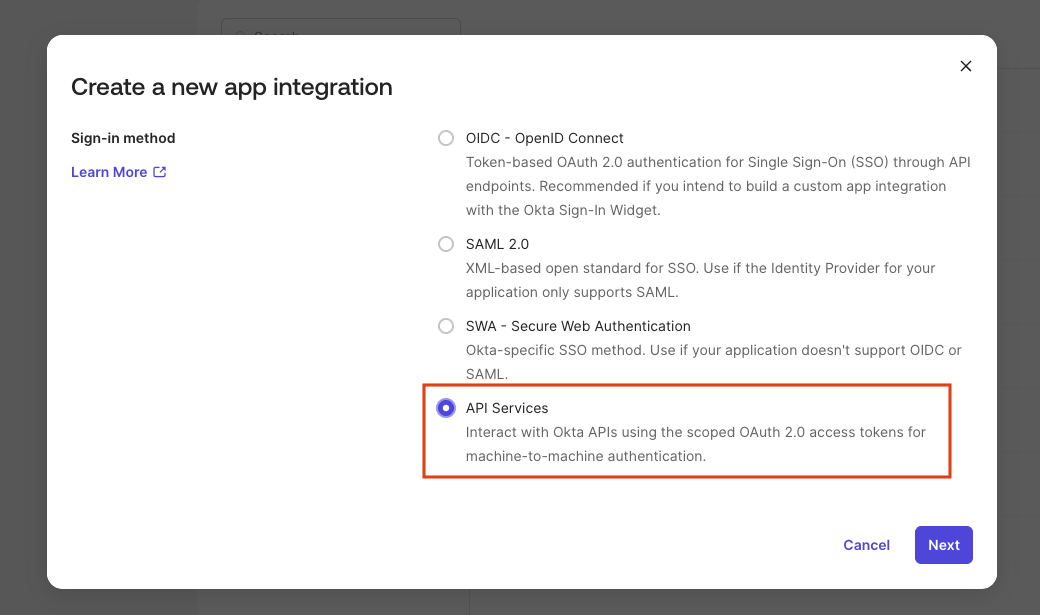Click the SAML 2.0 label text

tap(497, 244)
